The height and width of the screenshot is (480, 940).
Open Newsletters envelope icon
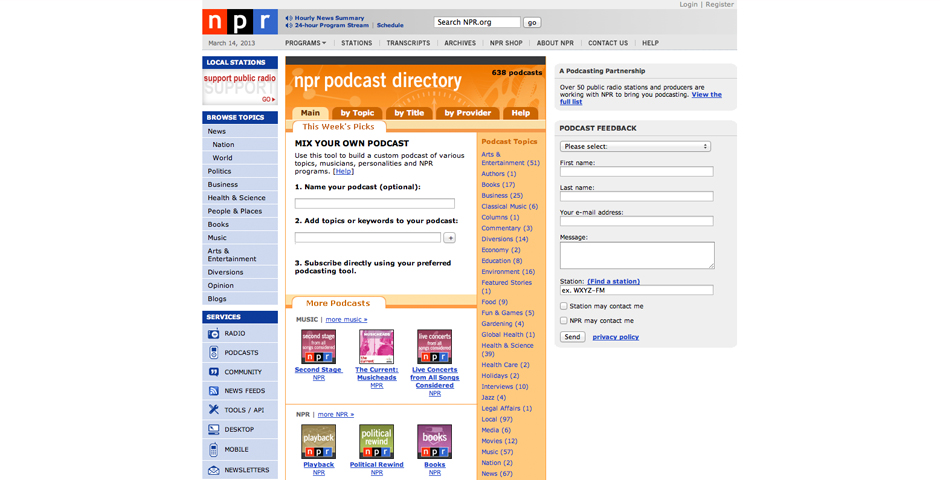(213, 470)
